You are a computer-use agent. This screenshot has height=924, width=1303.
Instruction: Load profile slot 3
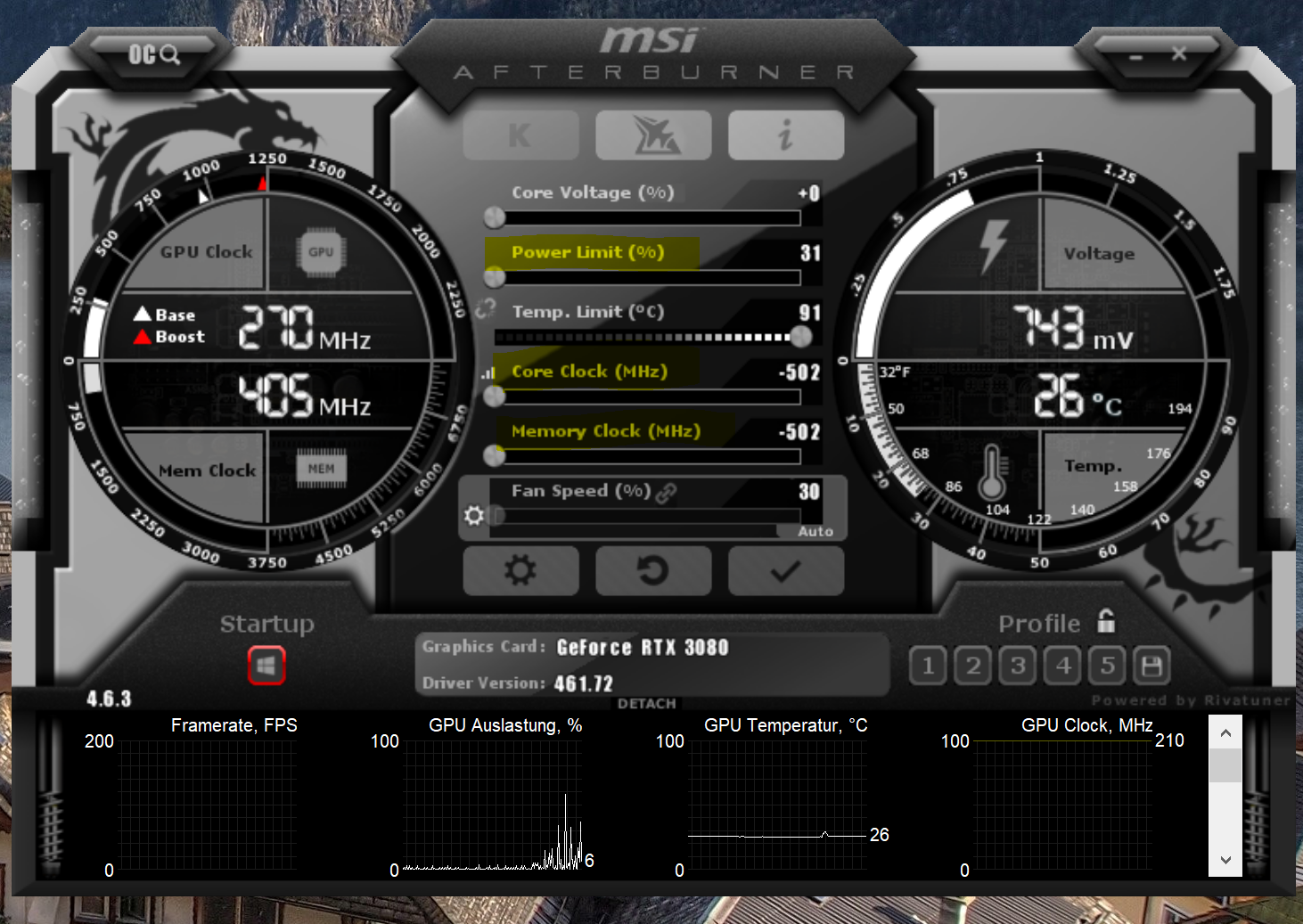[1017, 666]
